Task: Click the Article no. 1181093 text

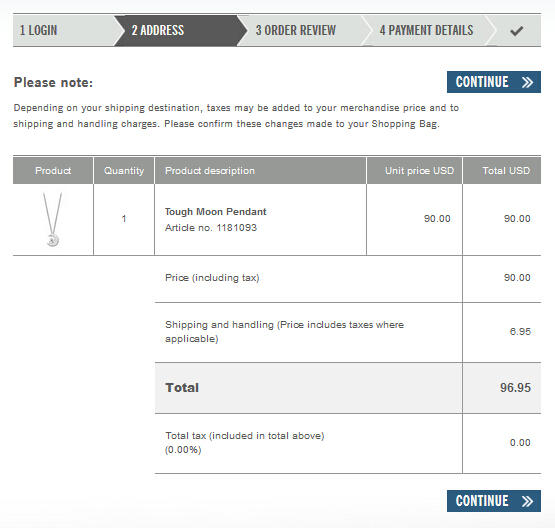Action: tap(211, 228)
